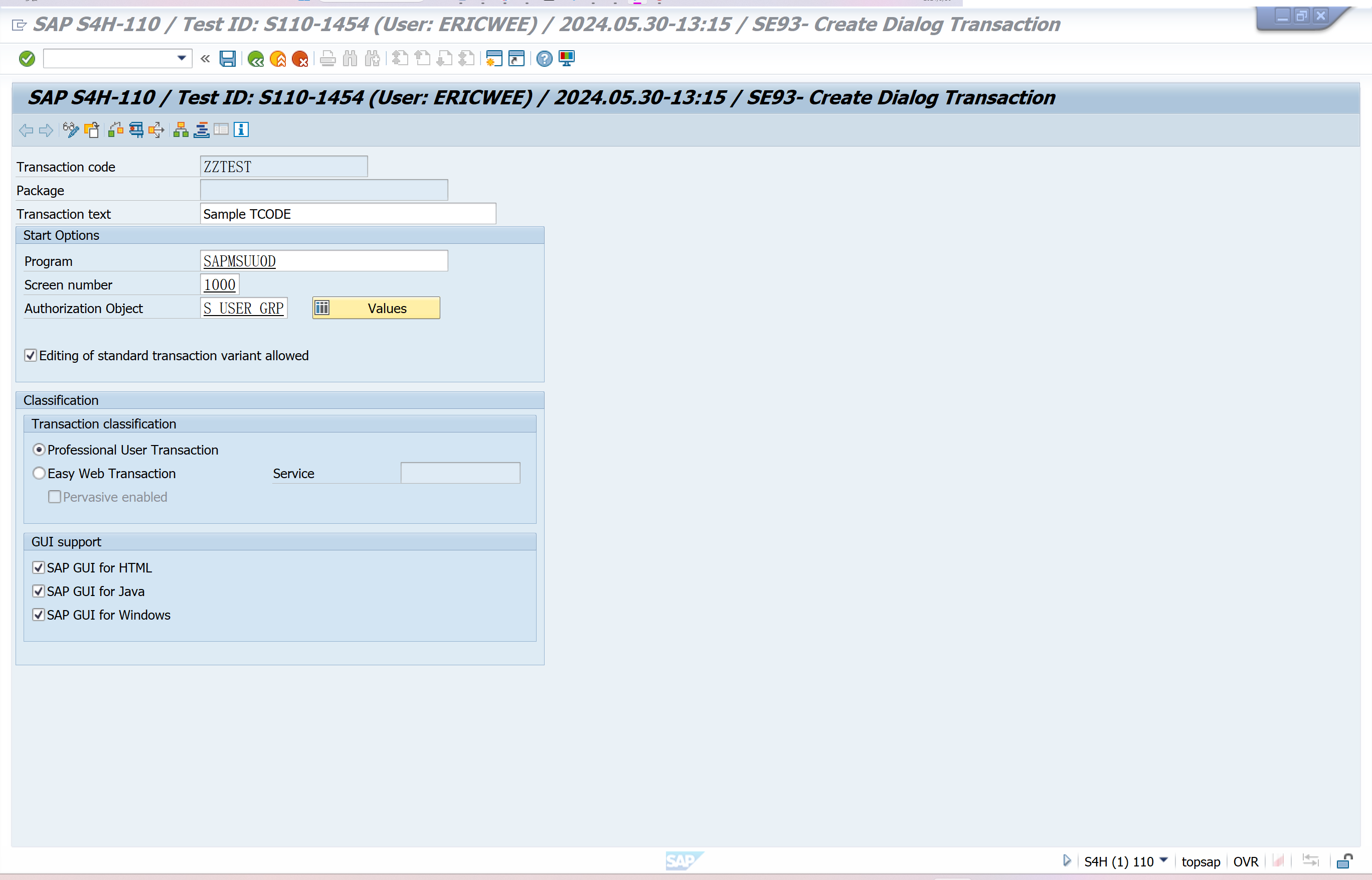Click the Save floppy disk icon
This screenshot has height=880, width=1372.
pyautogui.click(x=227, y=59)
